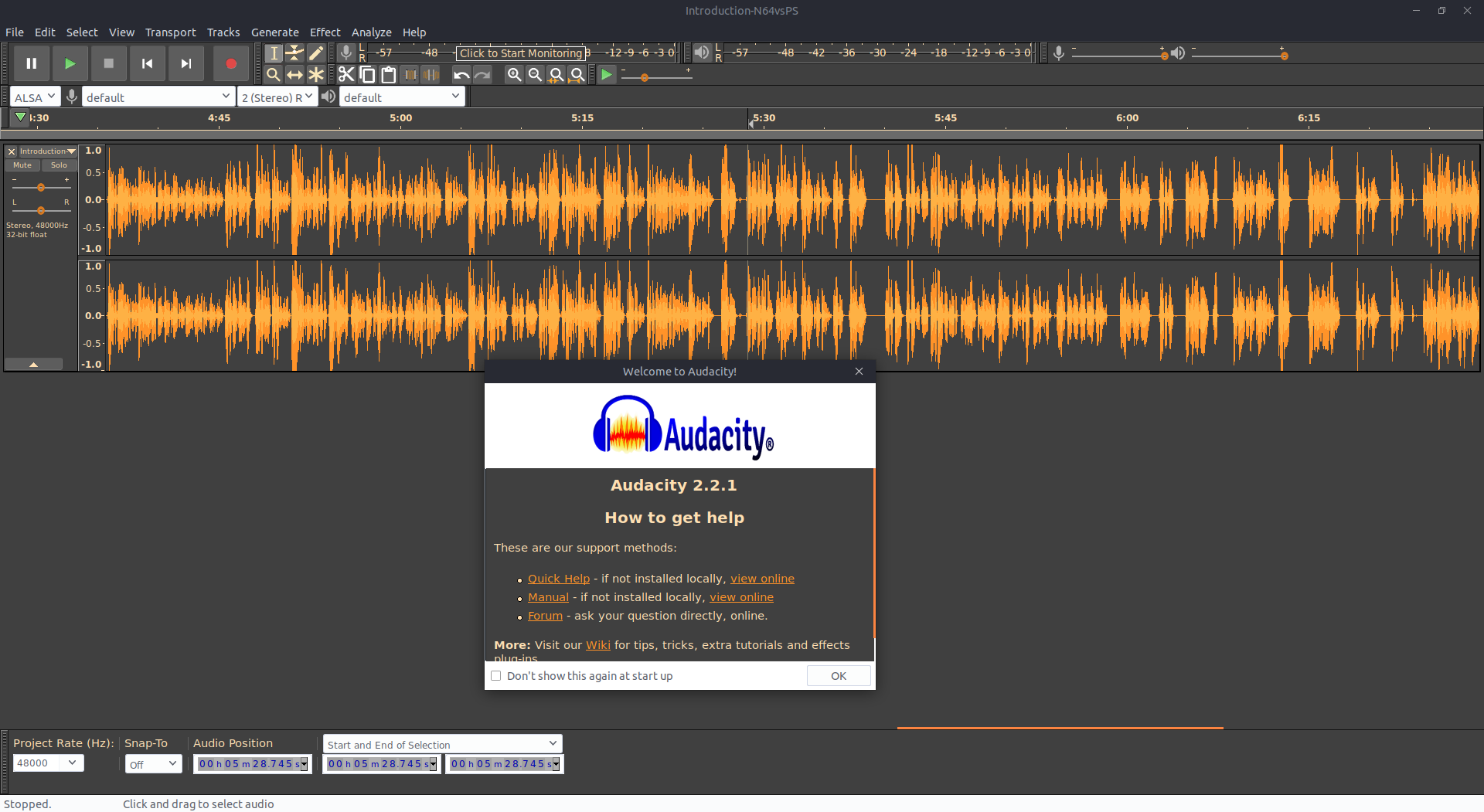Fit the whole project in window
The image size is (1484, 812).
[x=577, y=75]
